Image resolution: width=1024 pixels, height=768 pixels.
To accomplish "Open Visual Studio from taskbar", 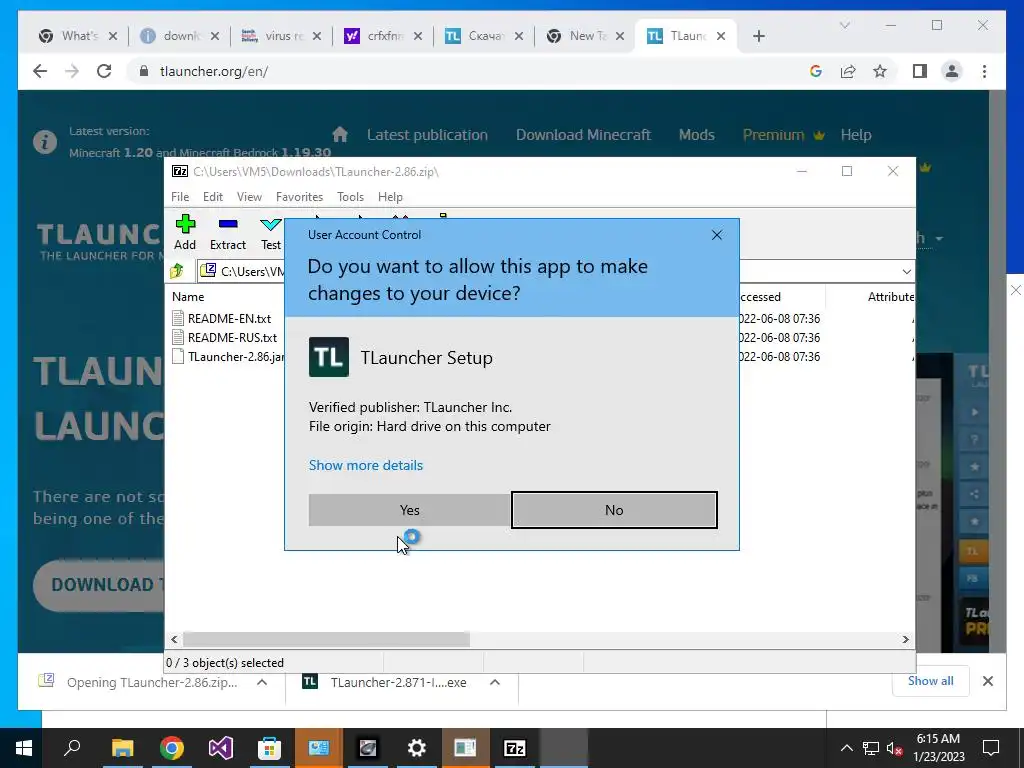I will pyautogui.click(x=221, y=748).
